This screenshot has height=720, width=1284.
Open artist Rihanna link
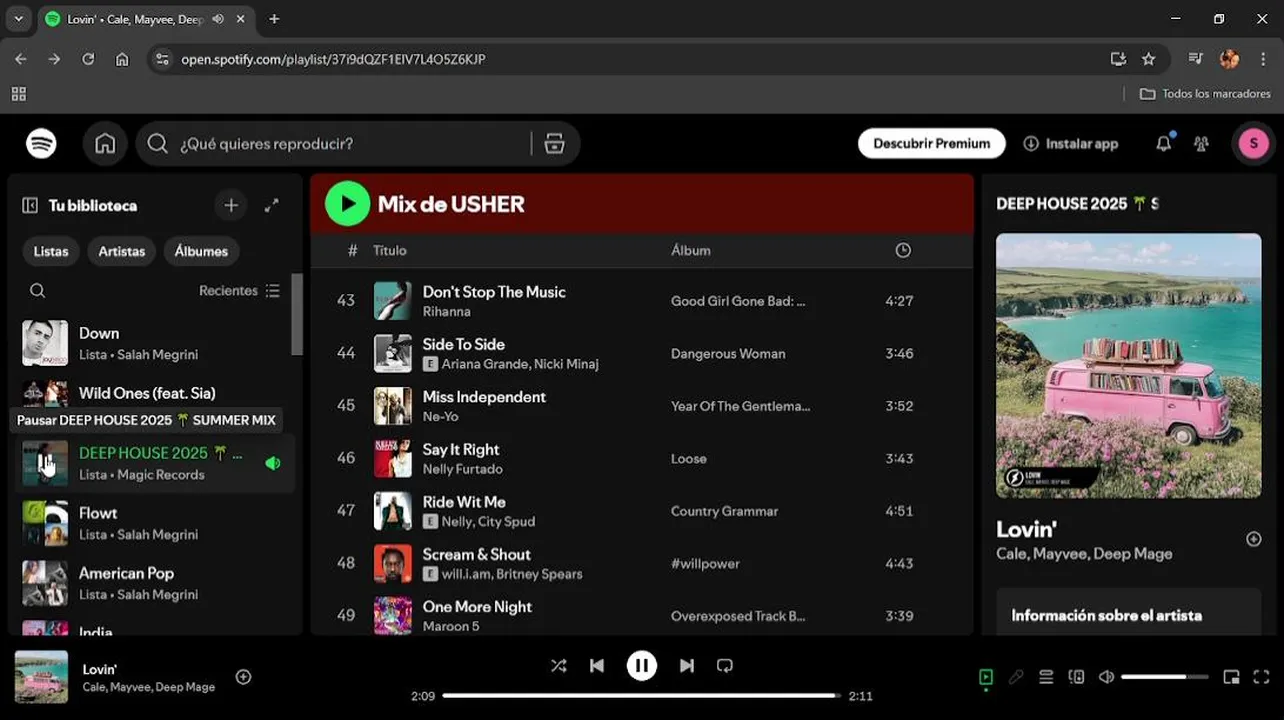pos(446,312)
